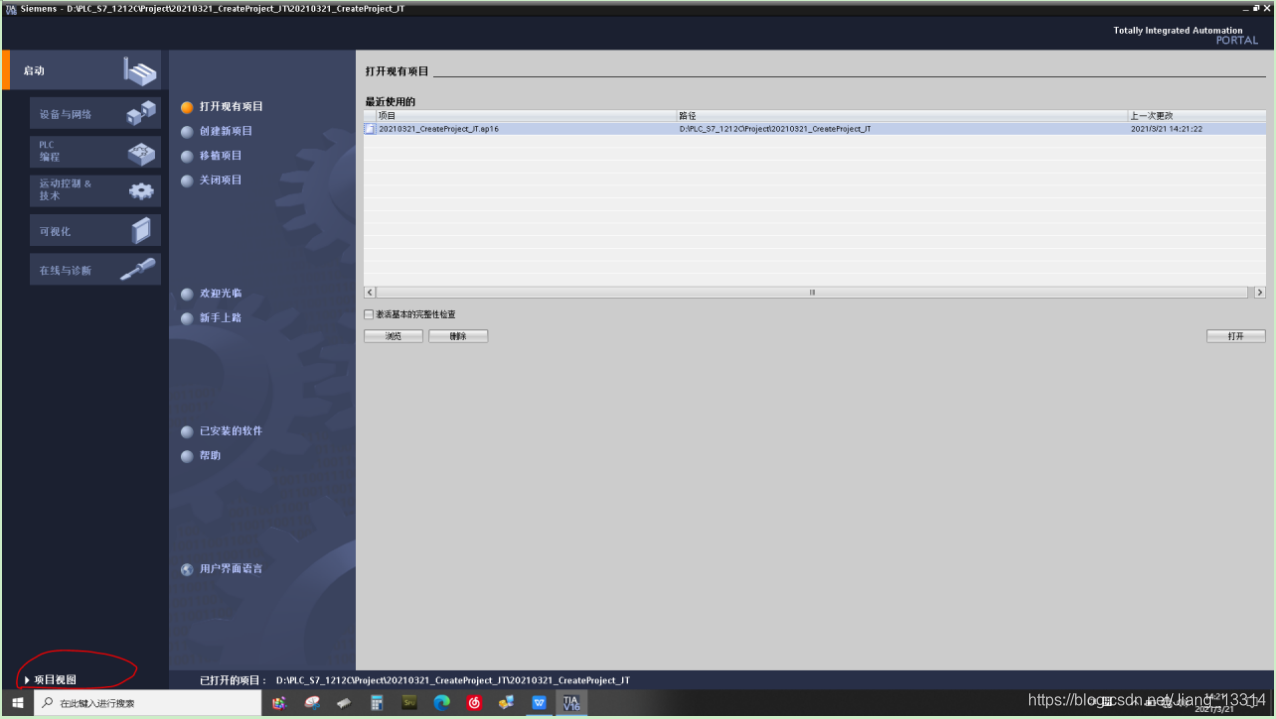Click the devices and networks cubes icon
Viewport: 1276px width, 719px height.
click(141, 113)
